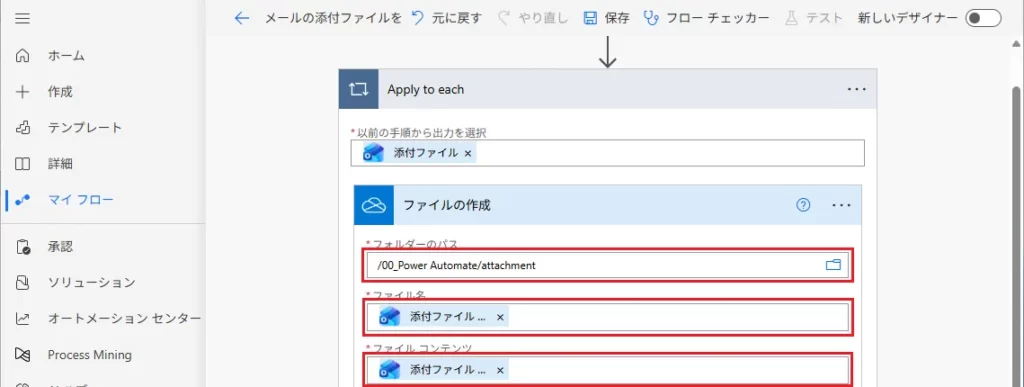Click the Process Mining icon
This screenshot has width=1024, height=387.
22,355
